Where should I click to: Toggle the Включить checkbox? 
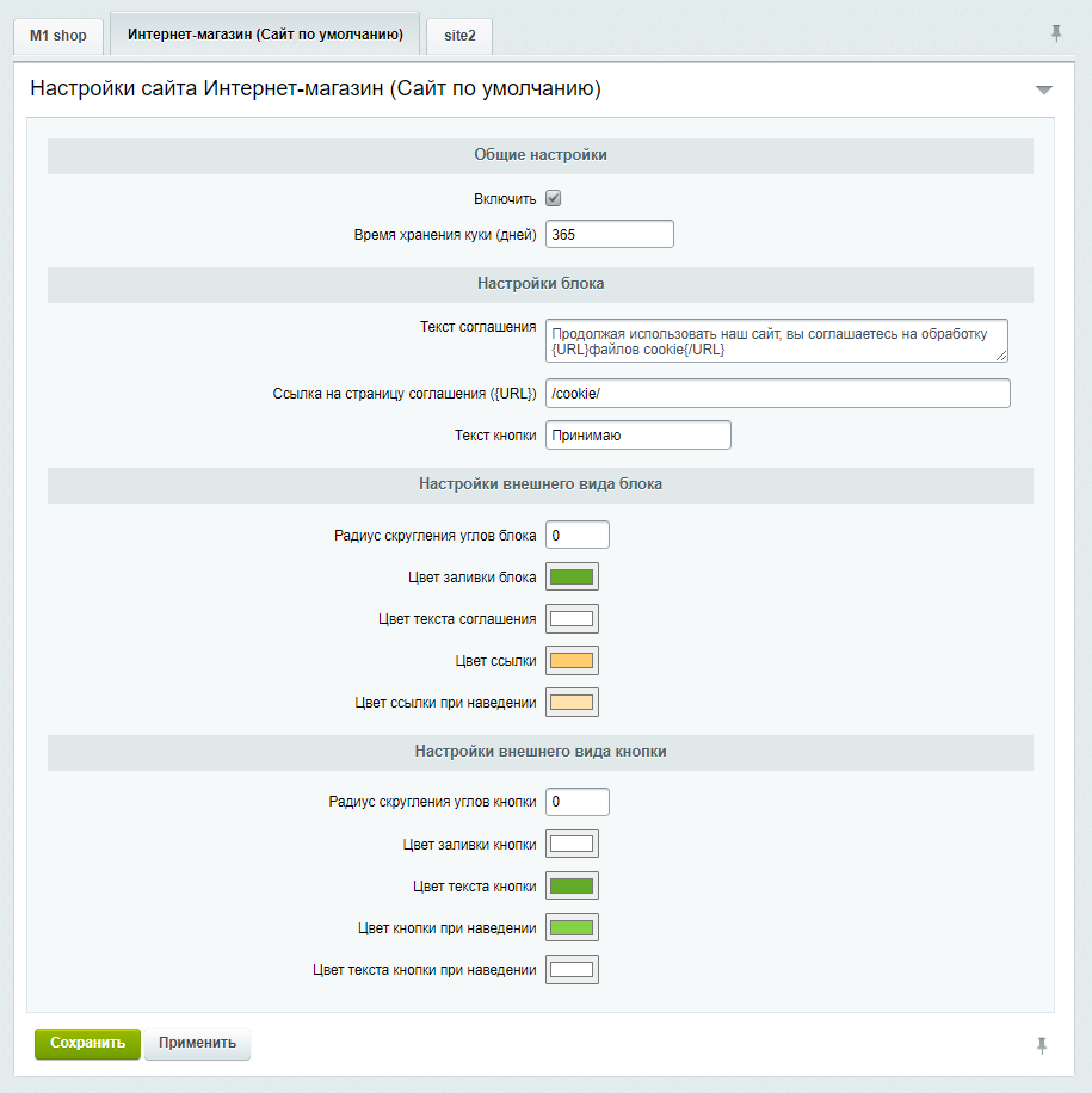point(553,198)
